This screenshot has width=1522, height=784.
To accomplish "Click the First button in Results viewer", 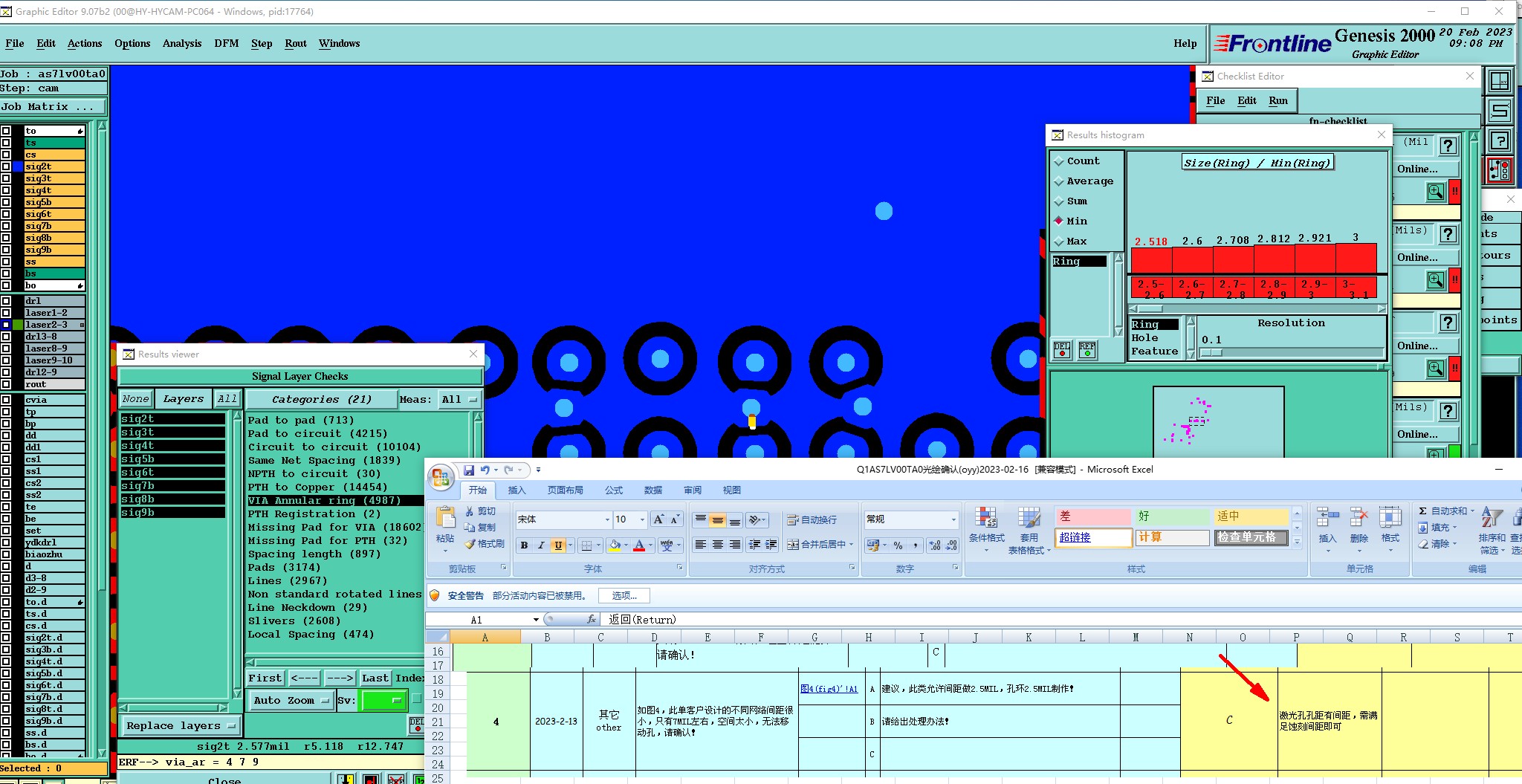I will (265, 678).
